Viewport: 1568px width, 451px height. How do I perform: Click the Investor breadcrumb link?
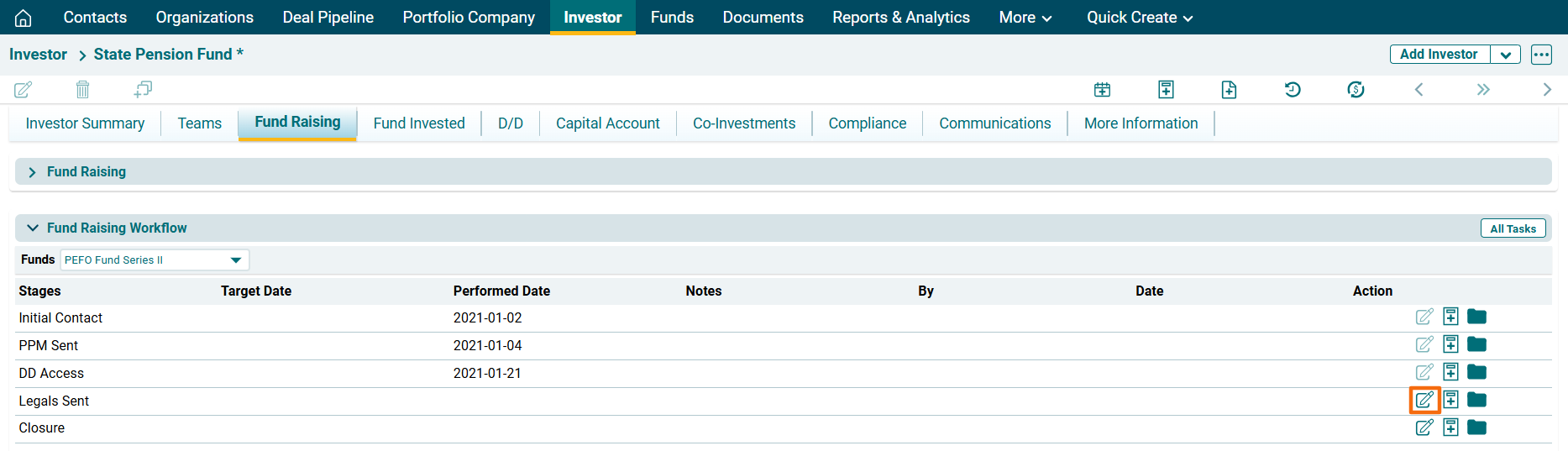(38, 55)
